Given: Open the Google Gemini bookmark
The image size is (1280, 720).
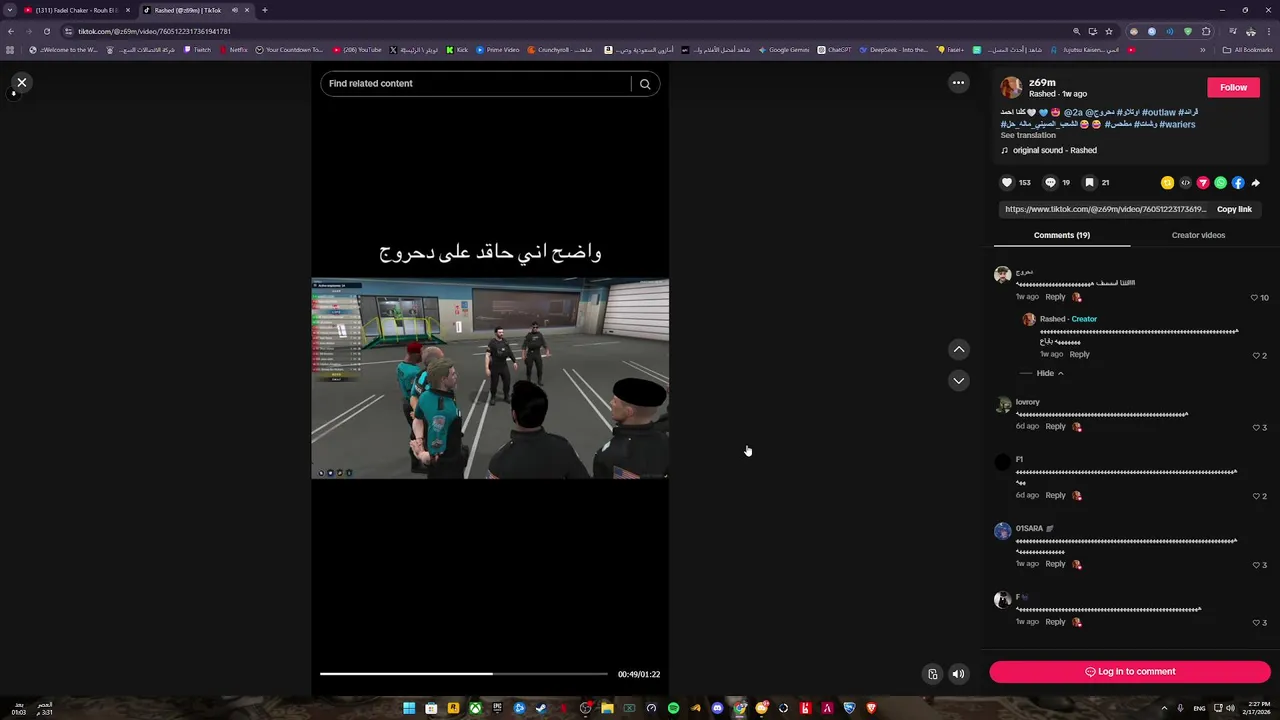Looking at the screenshot, I should [784, 50].
